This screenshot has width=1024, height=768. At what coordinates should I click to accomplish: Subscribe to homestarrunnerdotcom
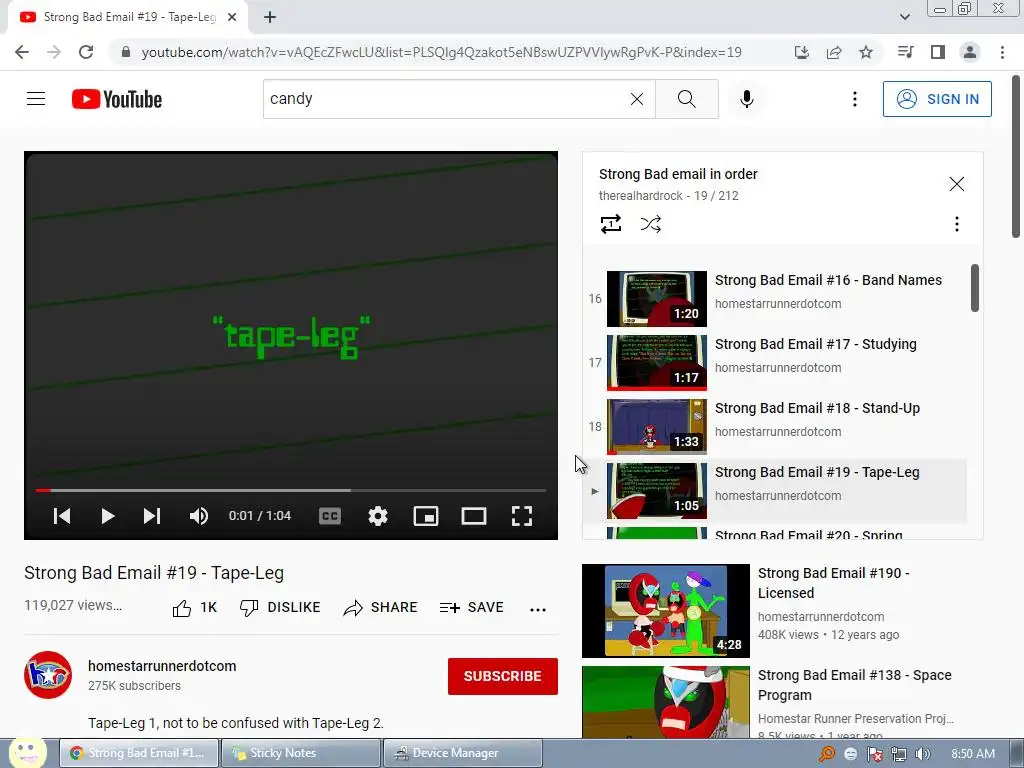[x=503, y=677]
